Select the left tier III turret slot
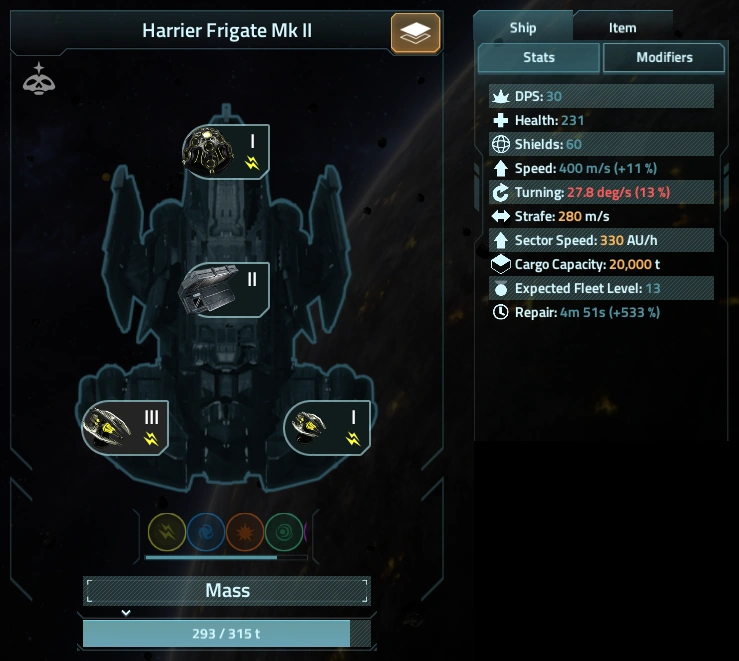This screenshot has width=739, height=661. point(125,428)
